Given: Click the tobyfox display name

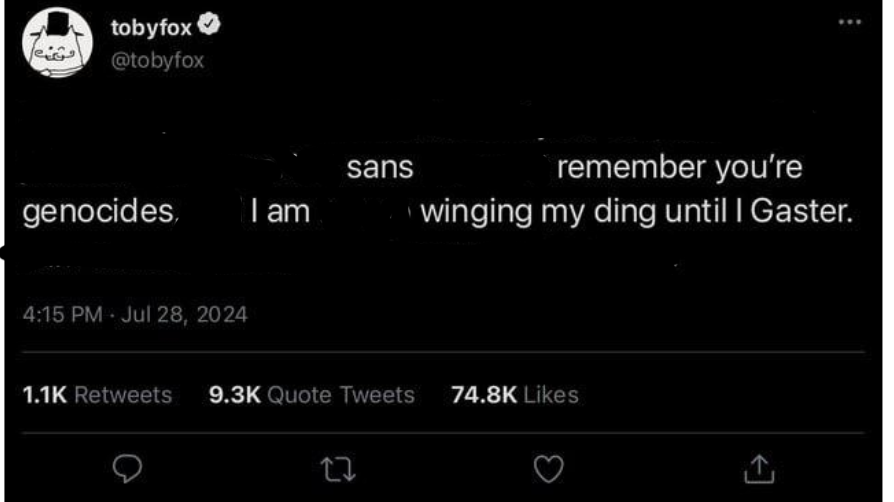Looking at the screenshot, I should click(x=150, y=28).
